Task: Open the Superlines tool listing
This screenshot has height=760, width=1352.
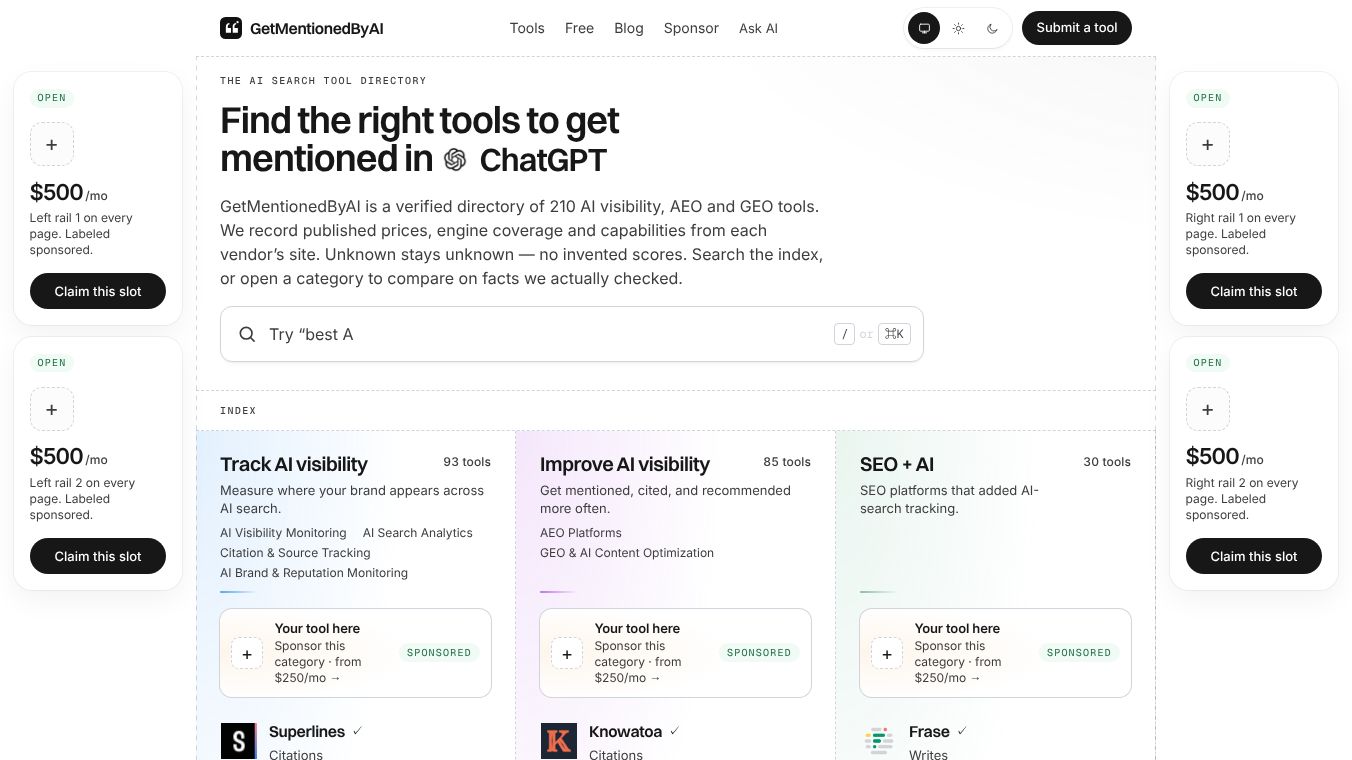Action: click(x=307, y=732)
